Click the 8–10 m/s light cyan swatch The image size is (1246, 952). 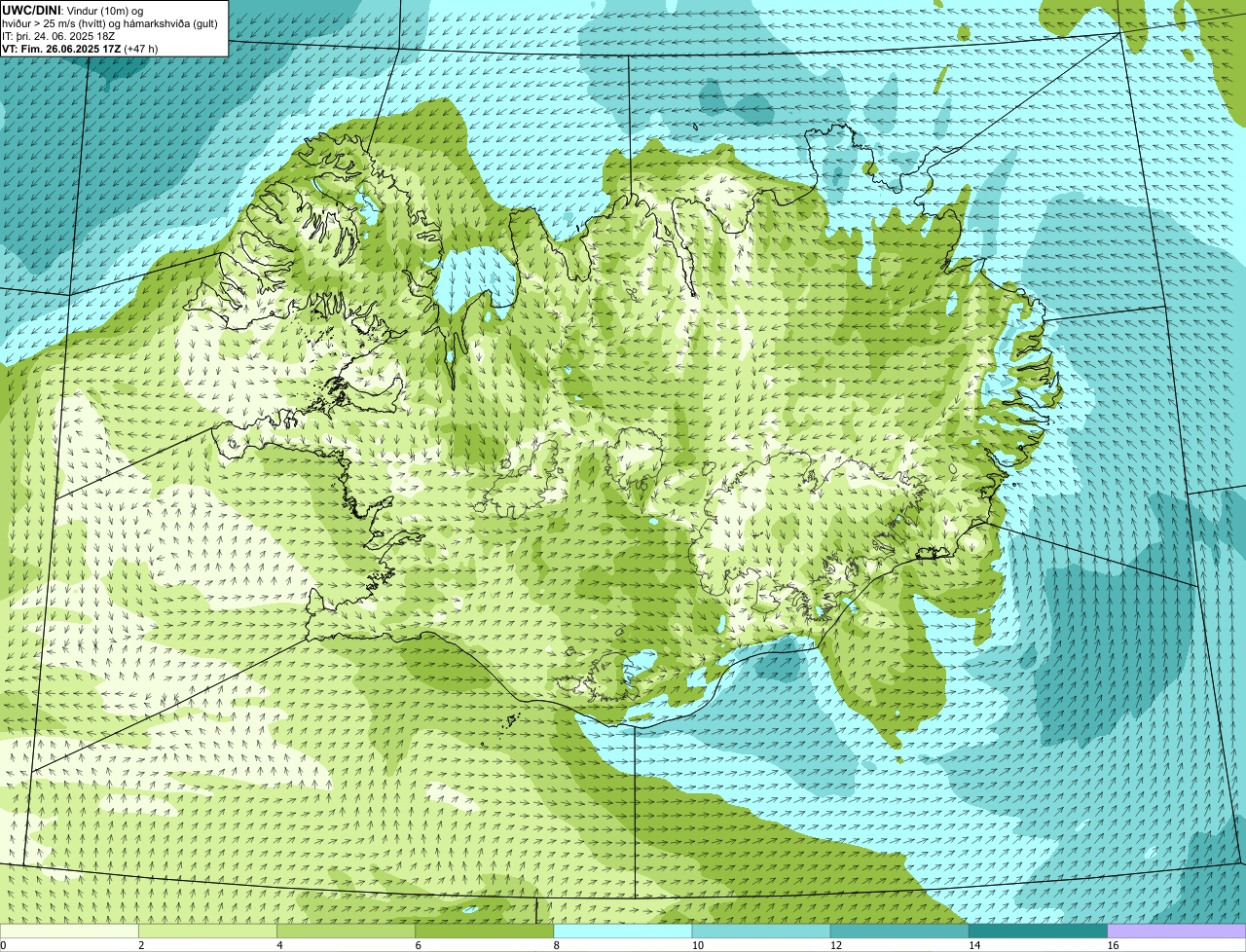pyautogui.click(x=622, y=931)
